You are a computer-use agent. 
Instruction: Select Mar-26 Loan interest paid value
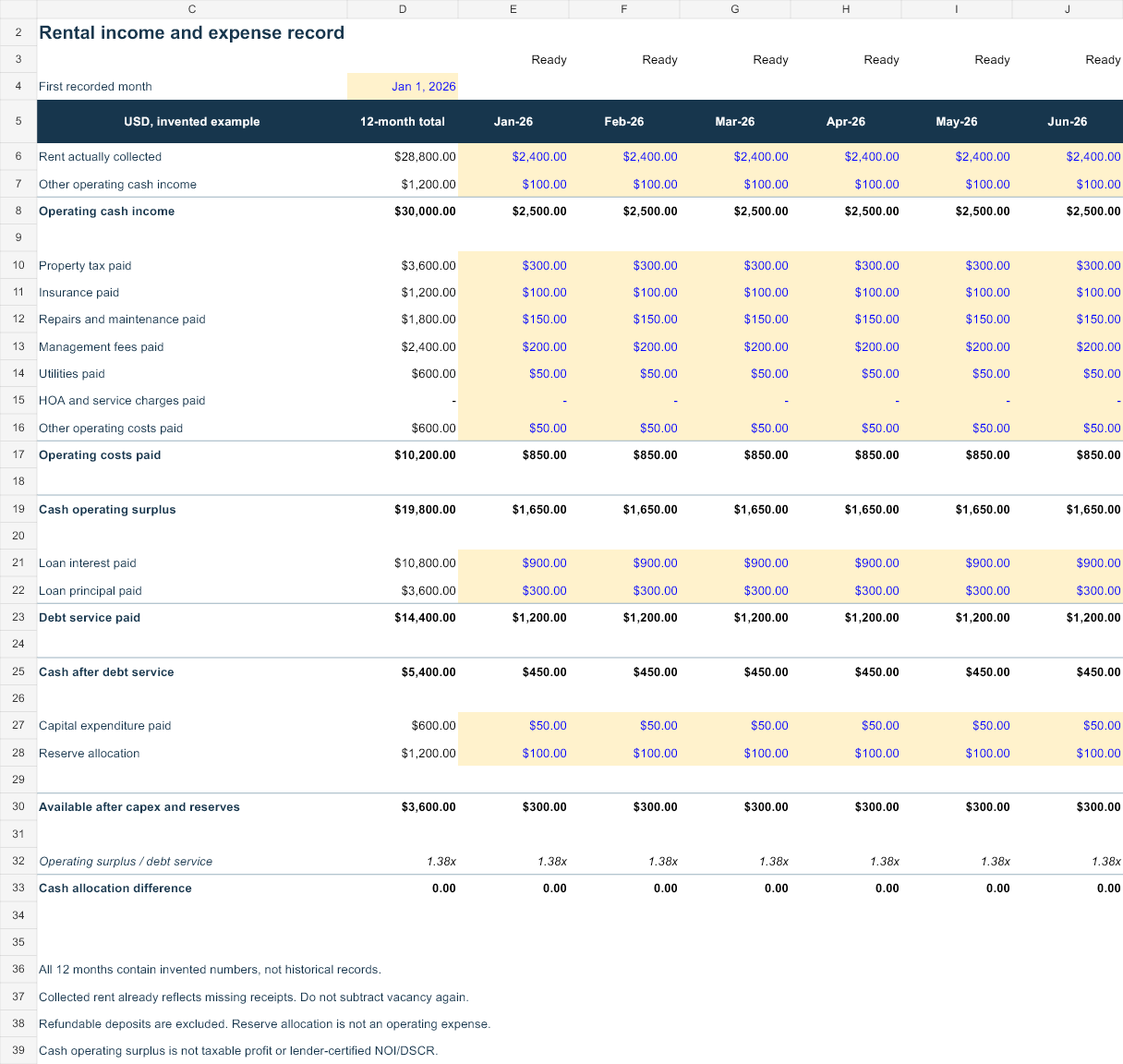[x=735, y=563]
